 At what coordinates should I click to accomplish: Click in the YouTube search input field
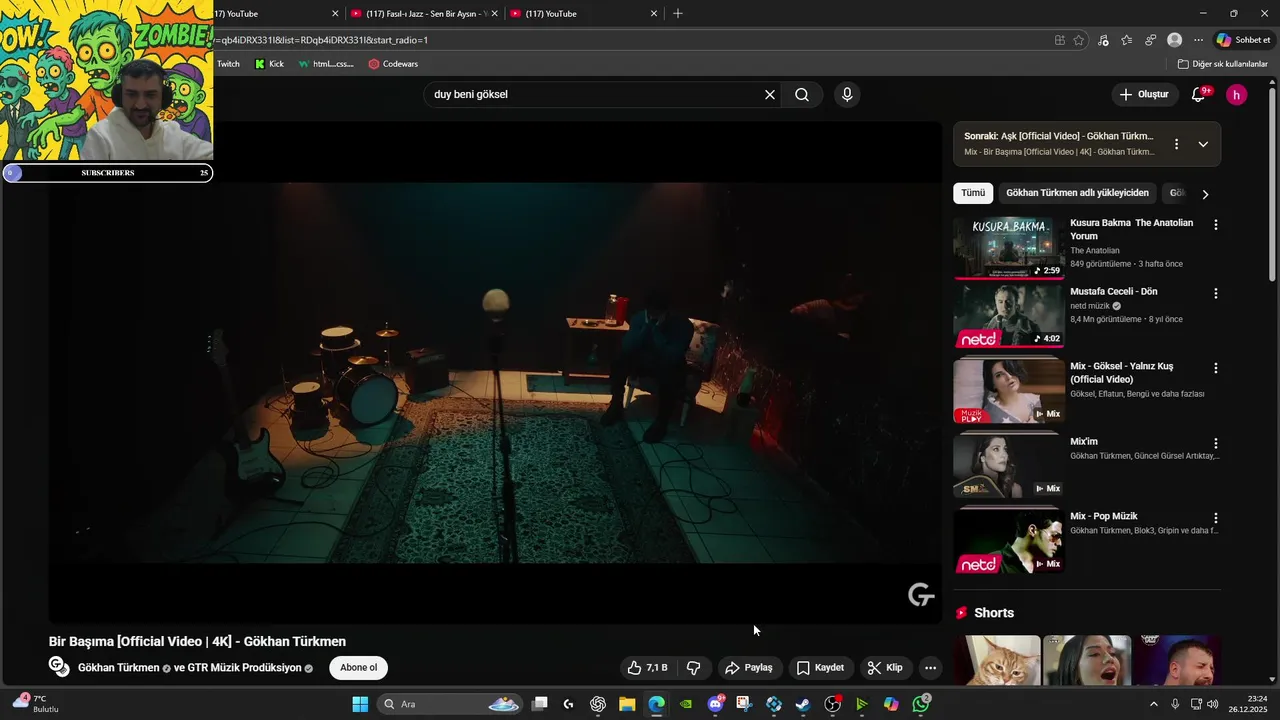(x=595, y=95)
